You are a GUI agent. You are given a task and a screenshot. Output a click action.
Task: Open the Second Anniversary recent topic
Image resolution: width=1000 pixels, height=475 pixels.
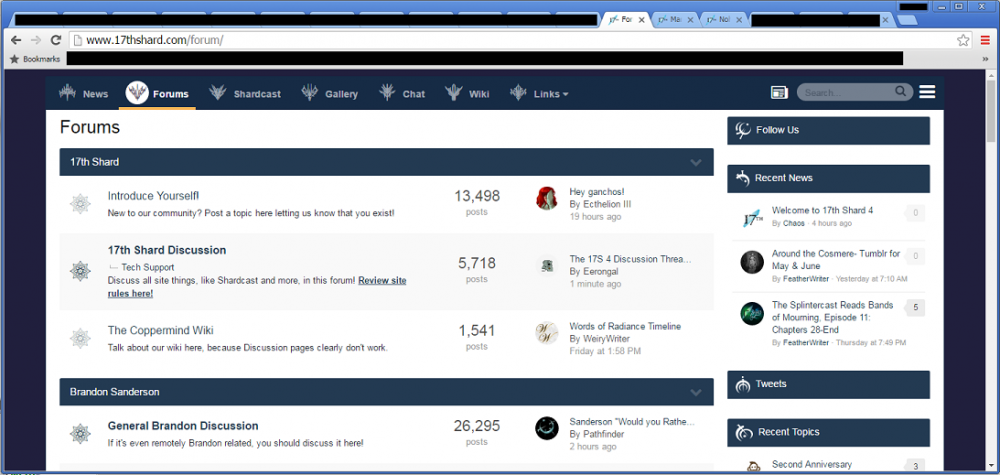[x=811, y=465]
